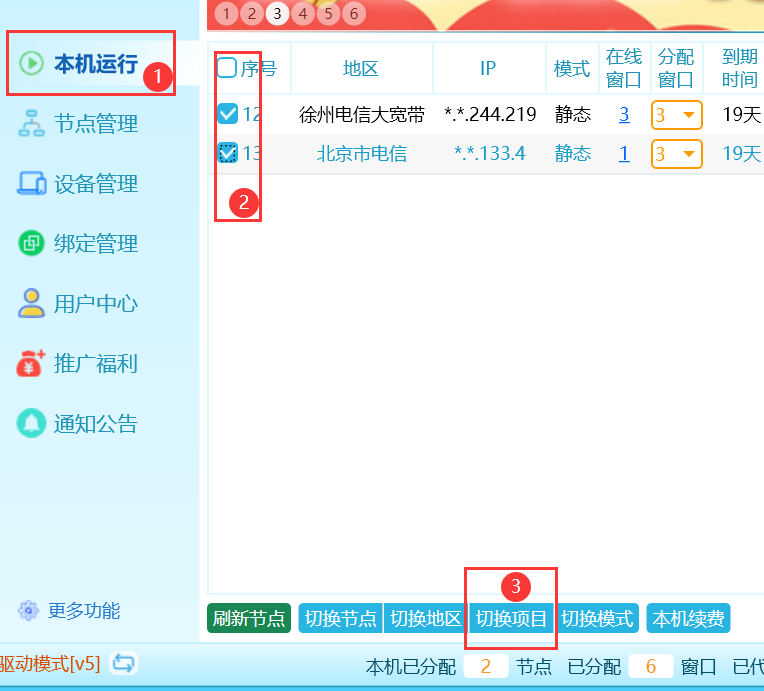Toggle the select-all checkbox in the 序号 header
Viewport: 764px width, 691px height.
pos(227,68)
